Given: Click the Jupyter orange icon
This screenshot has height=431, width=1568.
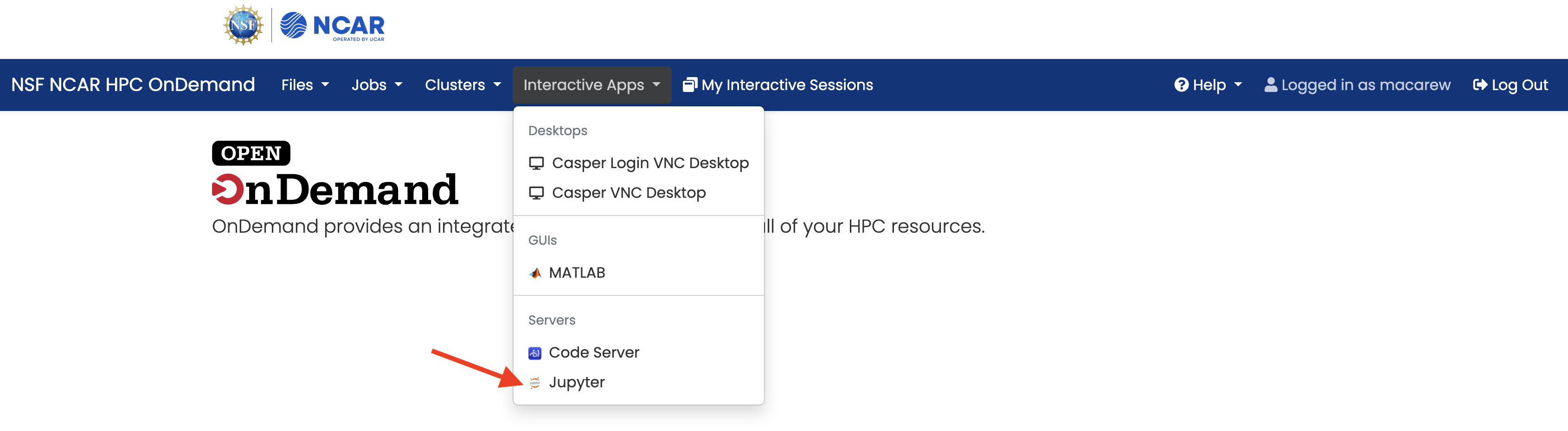Looking at the screenshot, I should point(535,383).
